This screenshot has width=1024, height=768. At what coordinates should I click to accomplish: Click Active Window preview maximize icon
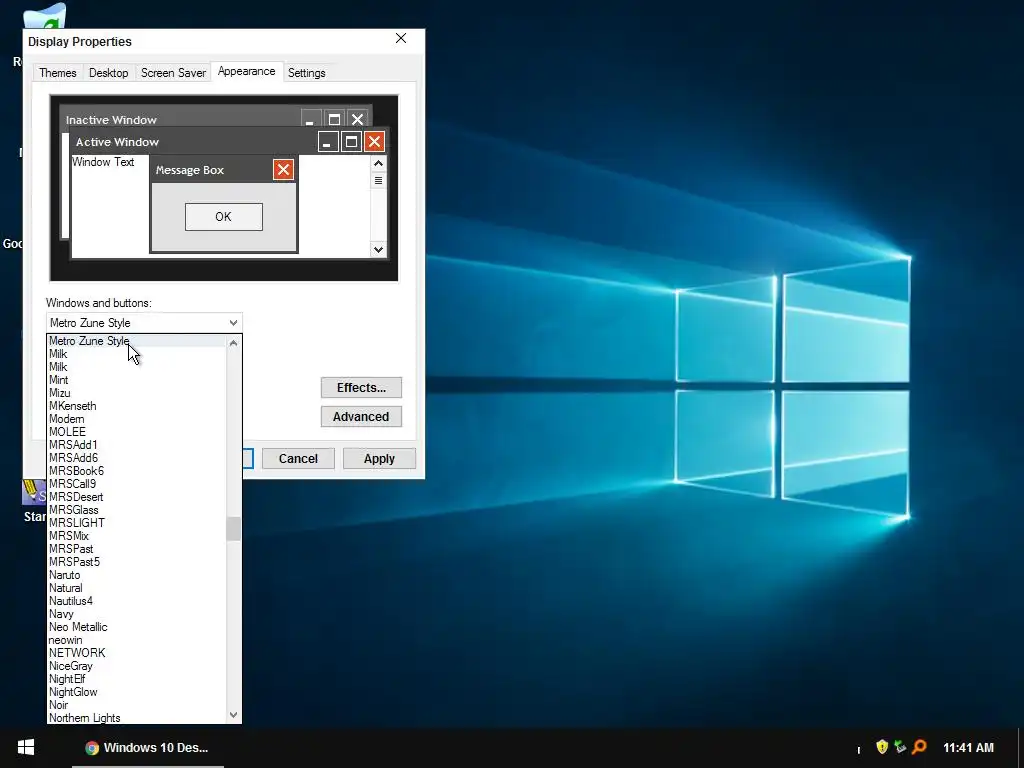point(351,142)
